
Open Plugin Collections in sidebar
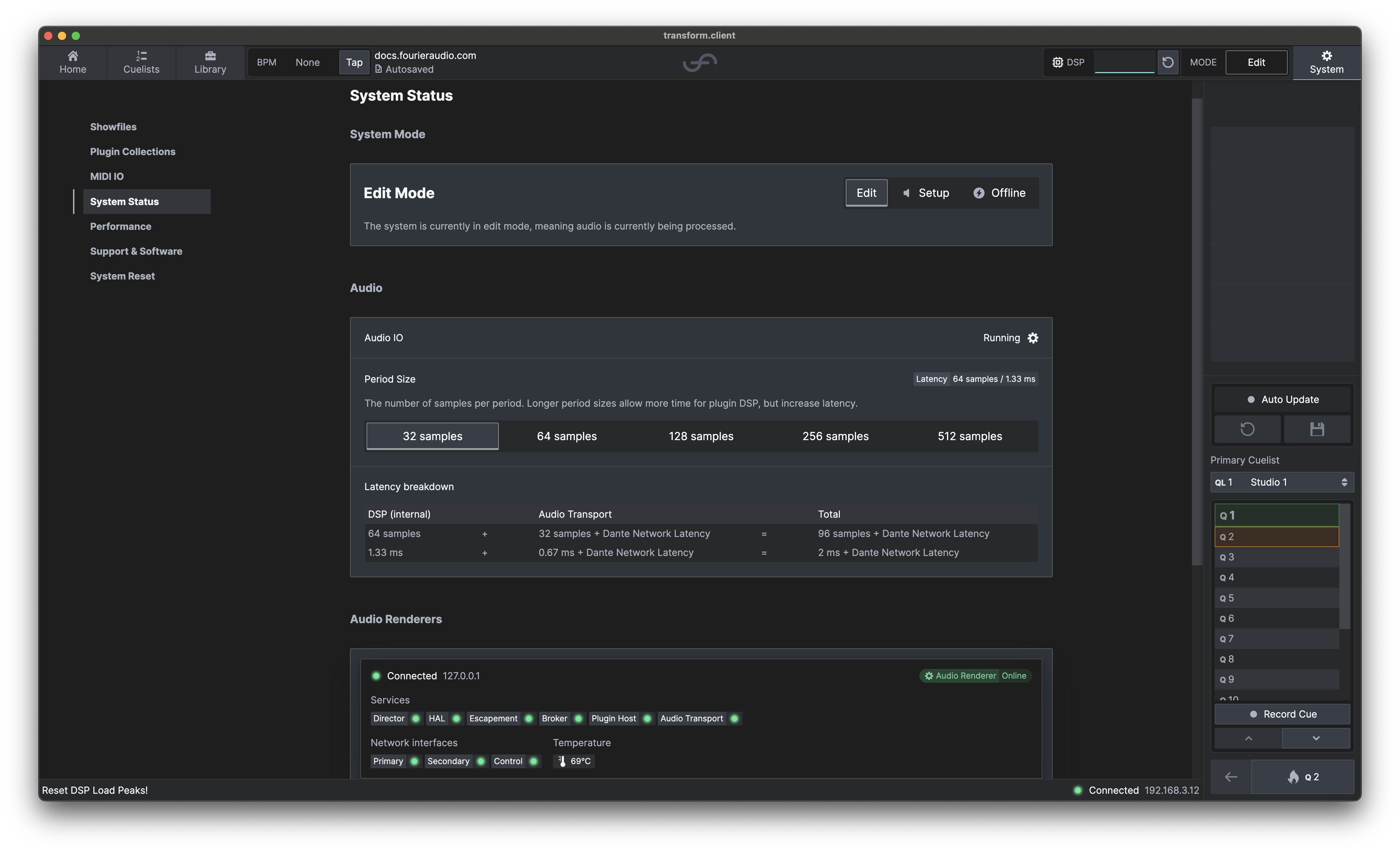(132, 152)
